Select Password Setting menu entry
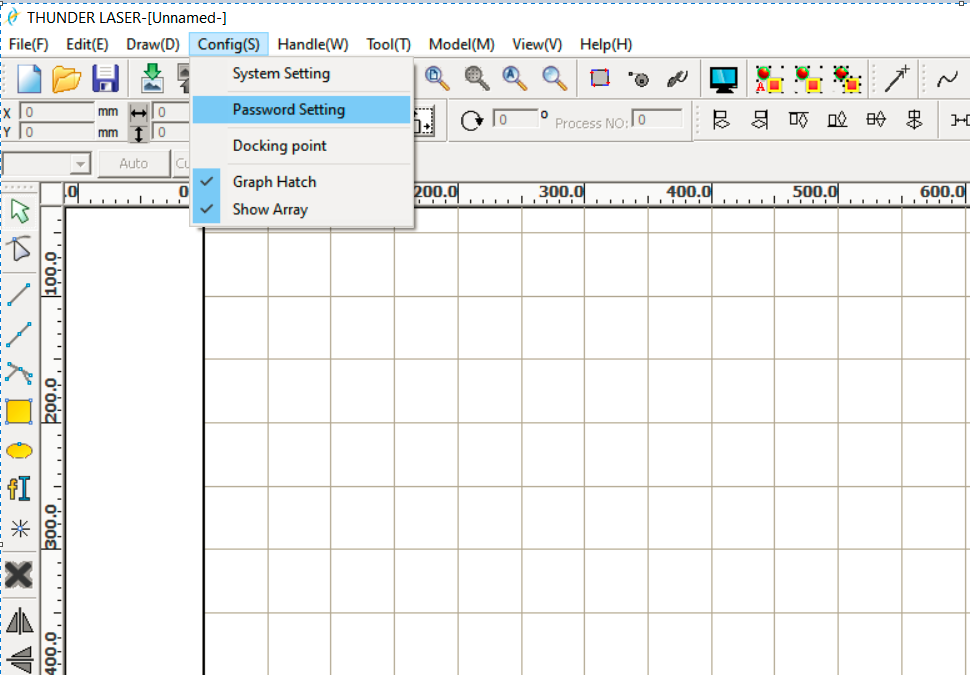This screenshot has height=675, width=970. (x=302, y=110)
